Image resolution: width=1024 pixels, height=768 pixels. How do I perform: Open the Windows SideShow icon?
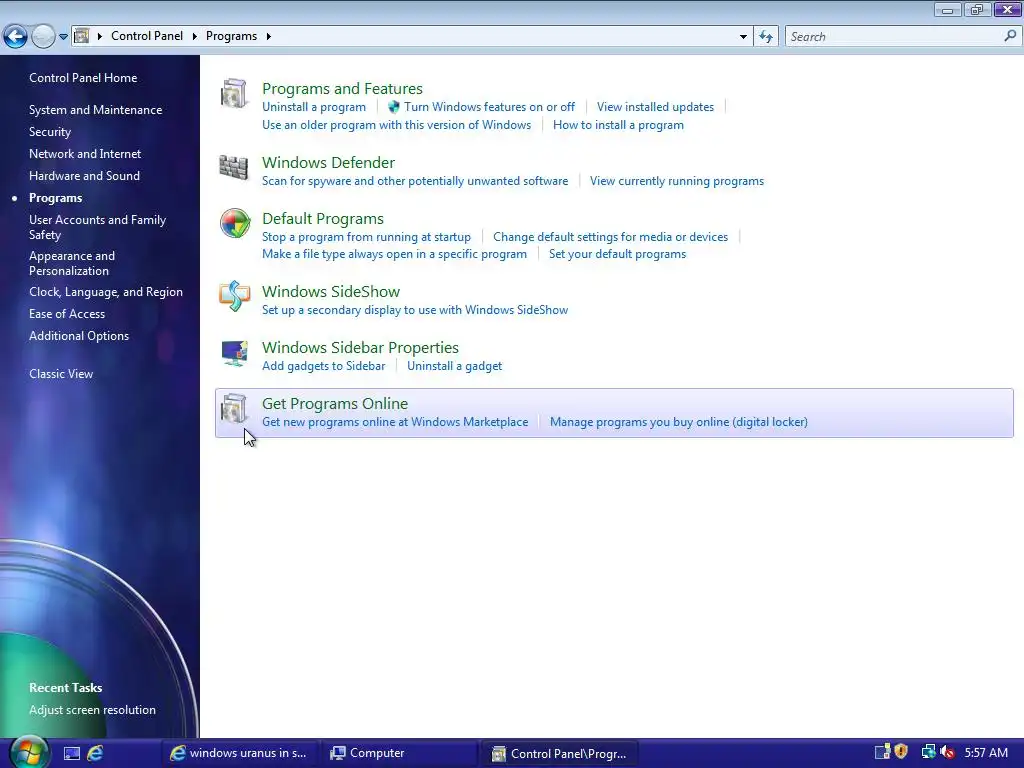pyautogui.click(x=234, y=296)
